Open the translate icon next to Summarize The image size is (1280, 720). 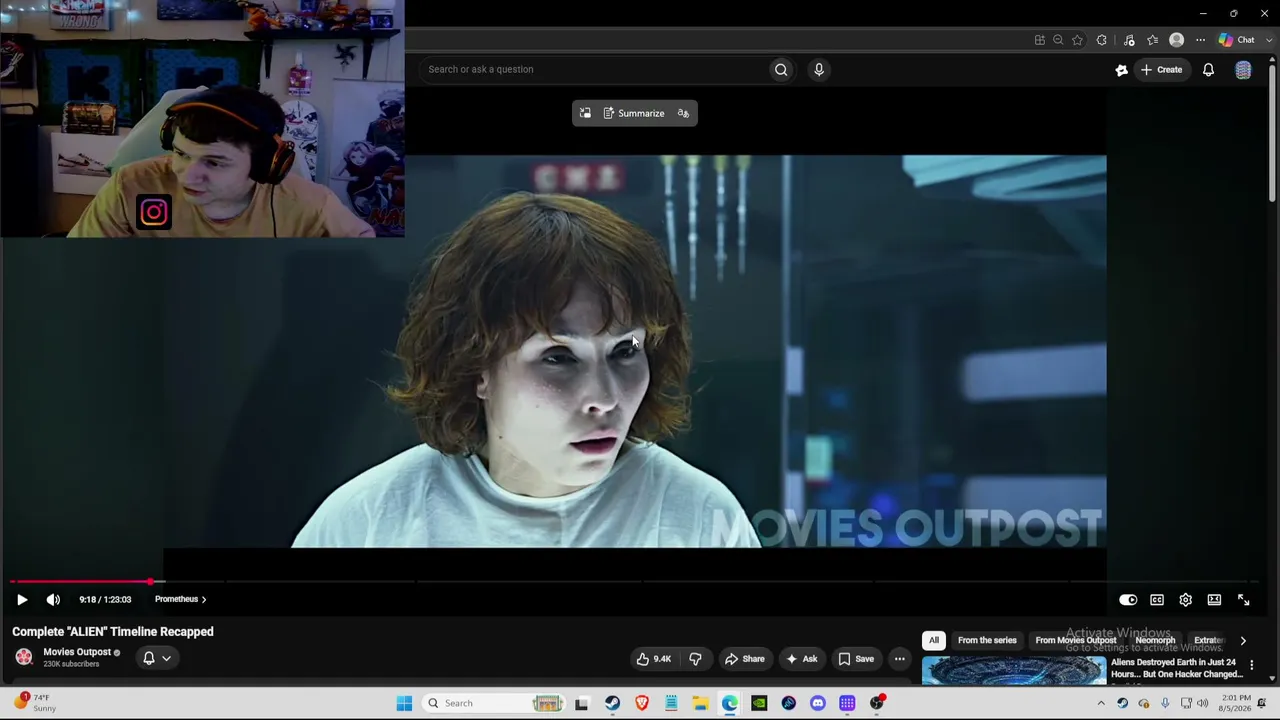[x=683, y=113]
